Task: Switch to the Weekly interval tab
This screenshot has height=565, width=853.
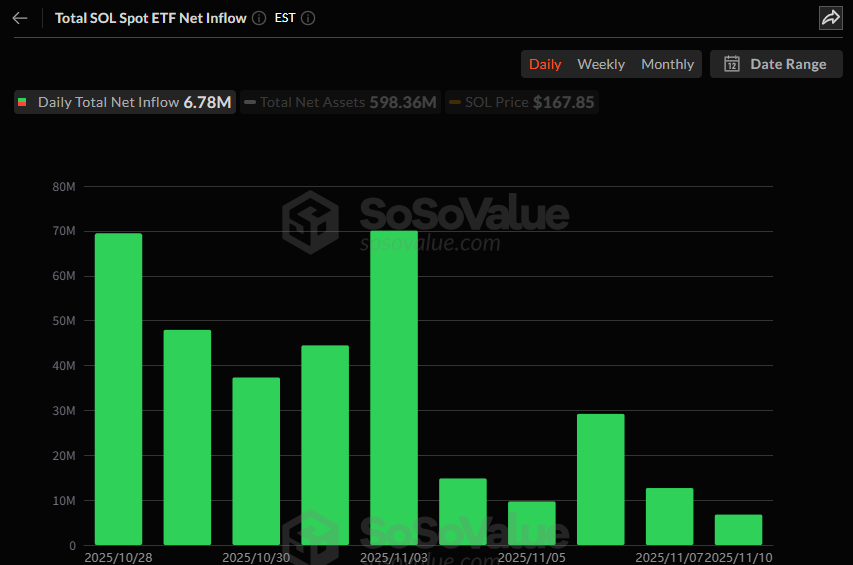Action: (601, 64)
